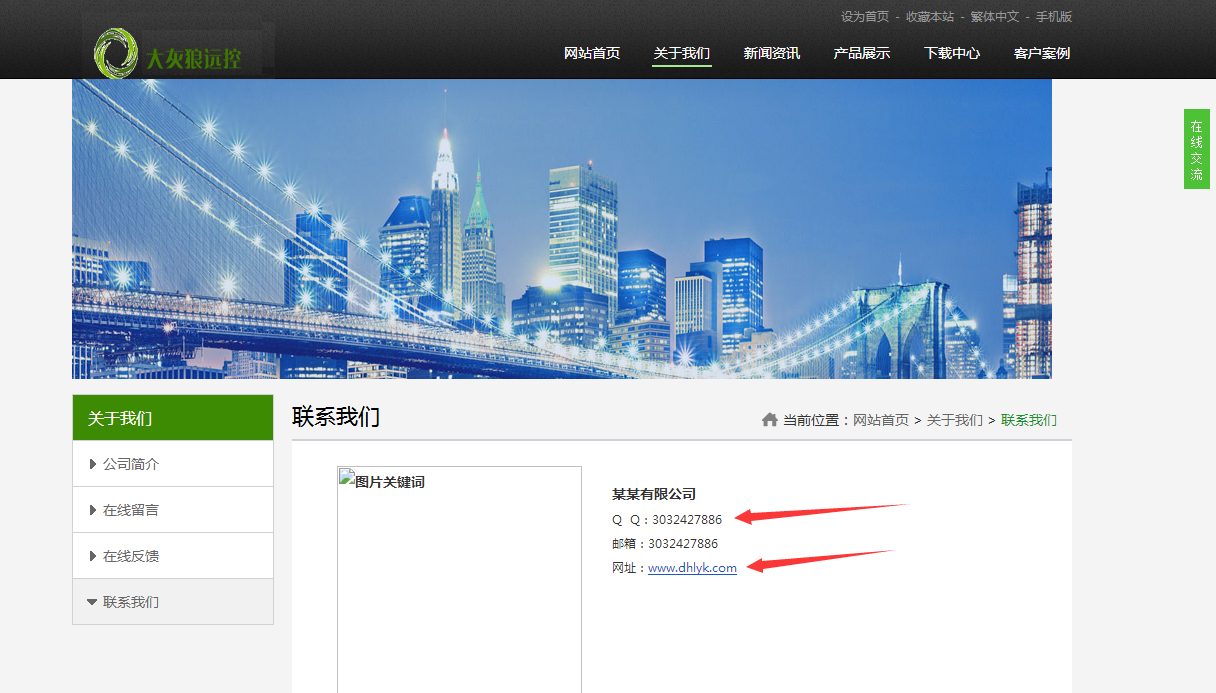Click the 设为首页 link

pos(858,16)
